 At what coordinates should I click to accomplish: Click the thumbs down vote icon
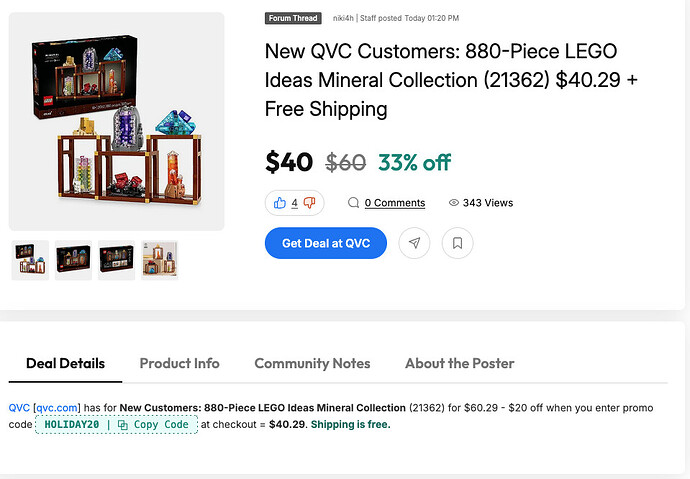(309, 203)
